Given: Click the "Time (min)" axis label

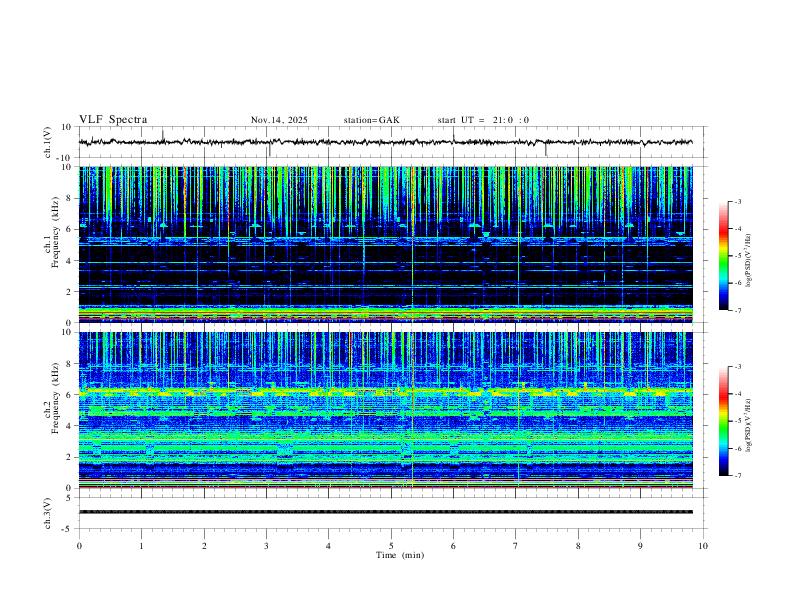Looking at the screenshot, I should [400, 555].
